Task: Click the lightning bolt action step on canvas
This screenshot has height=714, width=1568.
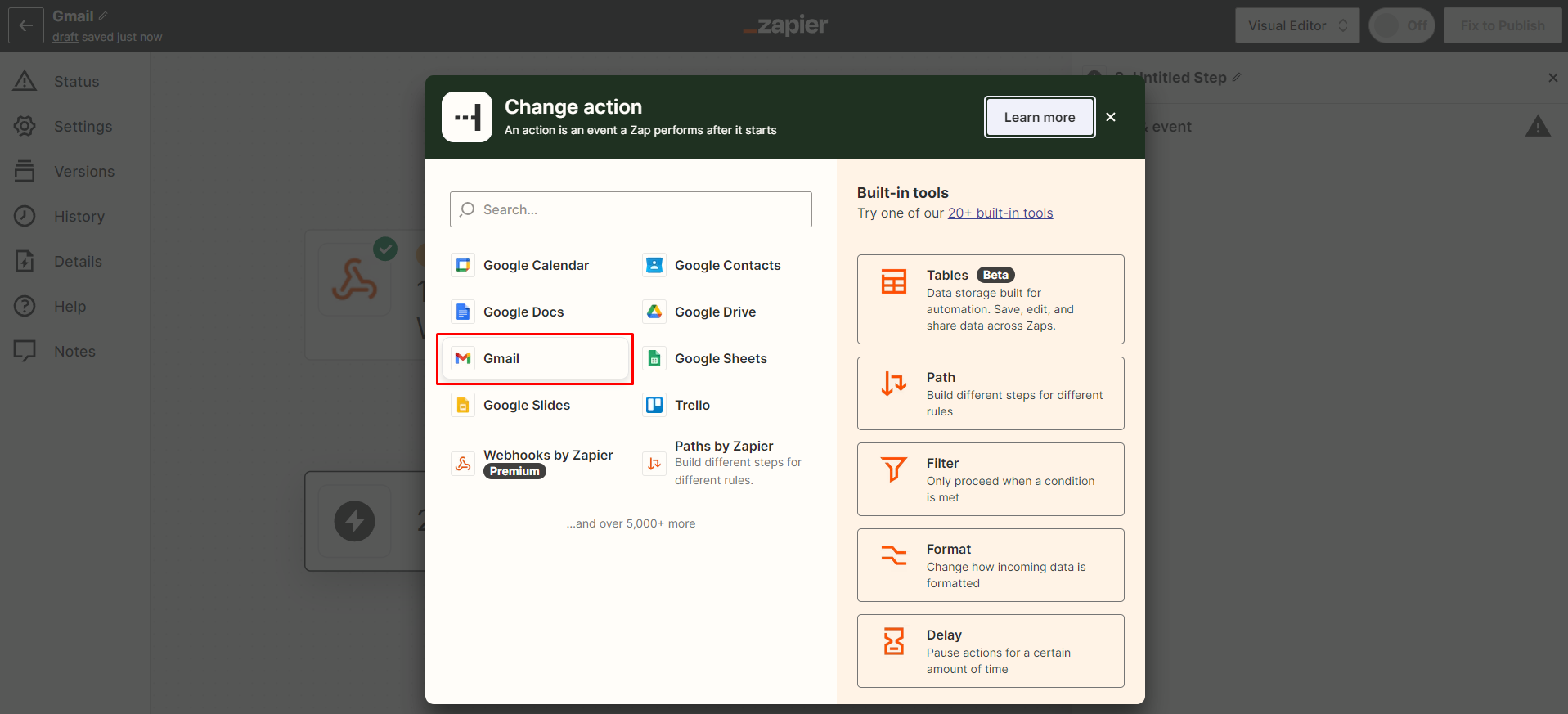Action: coord(354,521)
